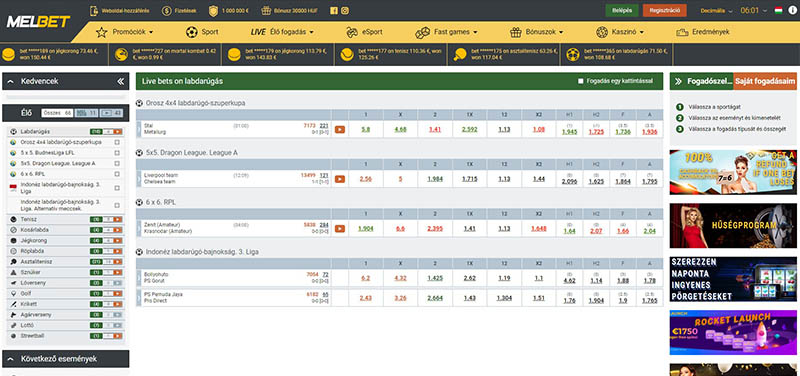800x376 pixels.
Task: Open Bónuszok dropdown menu
Action: tap(537, 32)
